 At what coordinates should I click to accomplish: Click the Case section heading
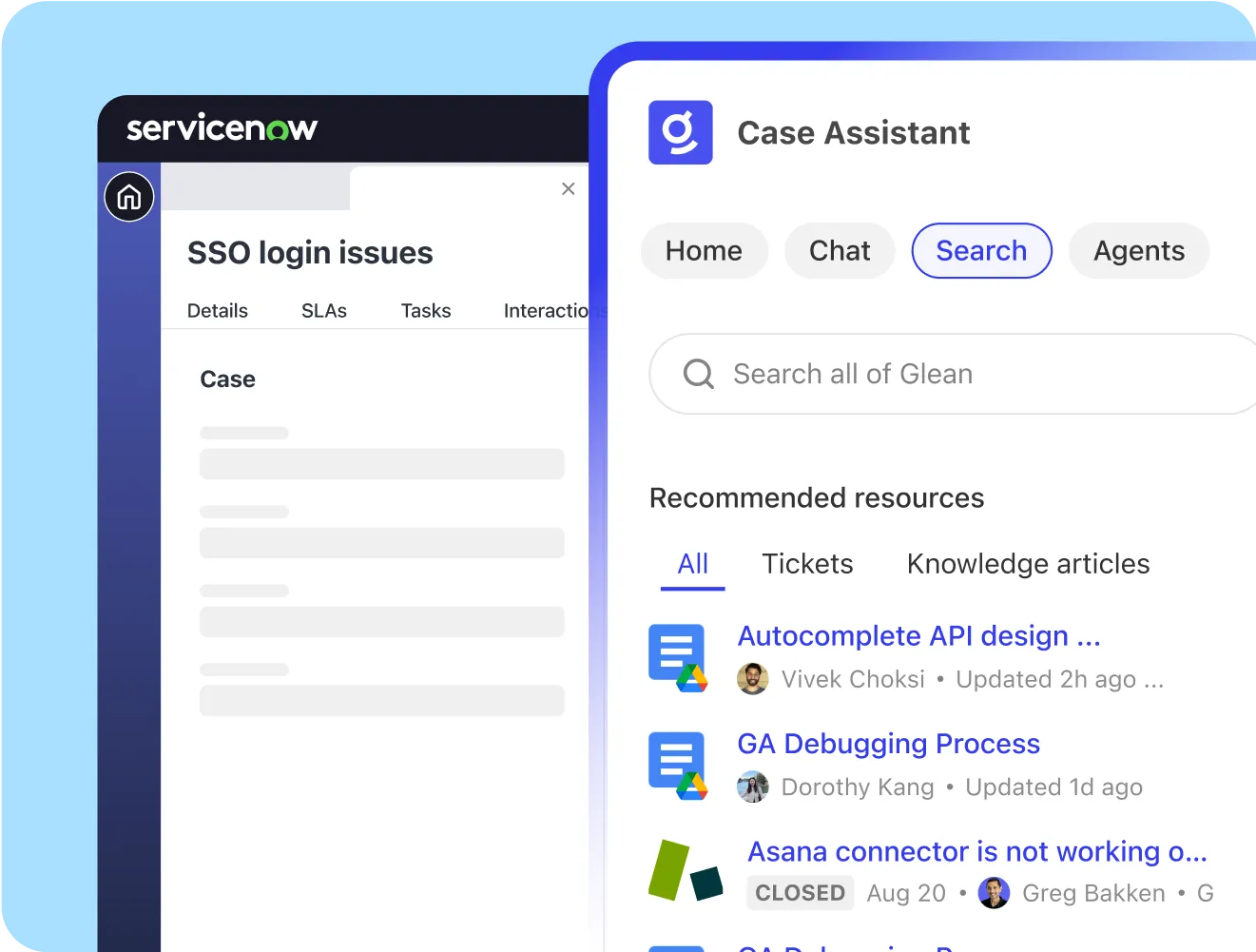pos(228,379)
